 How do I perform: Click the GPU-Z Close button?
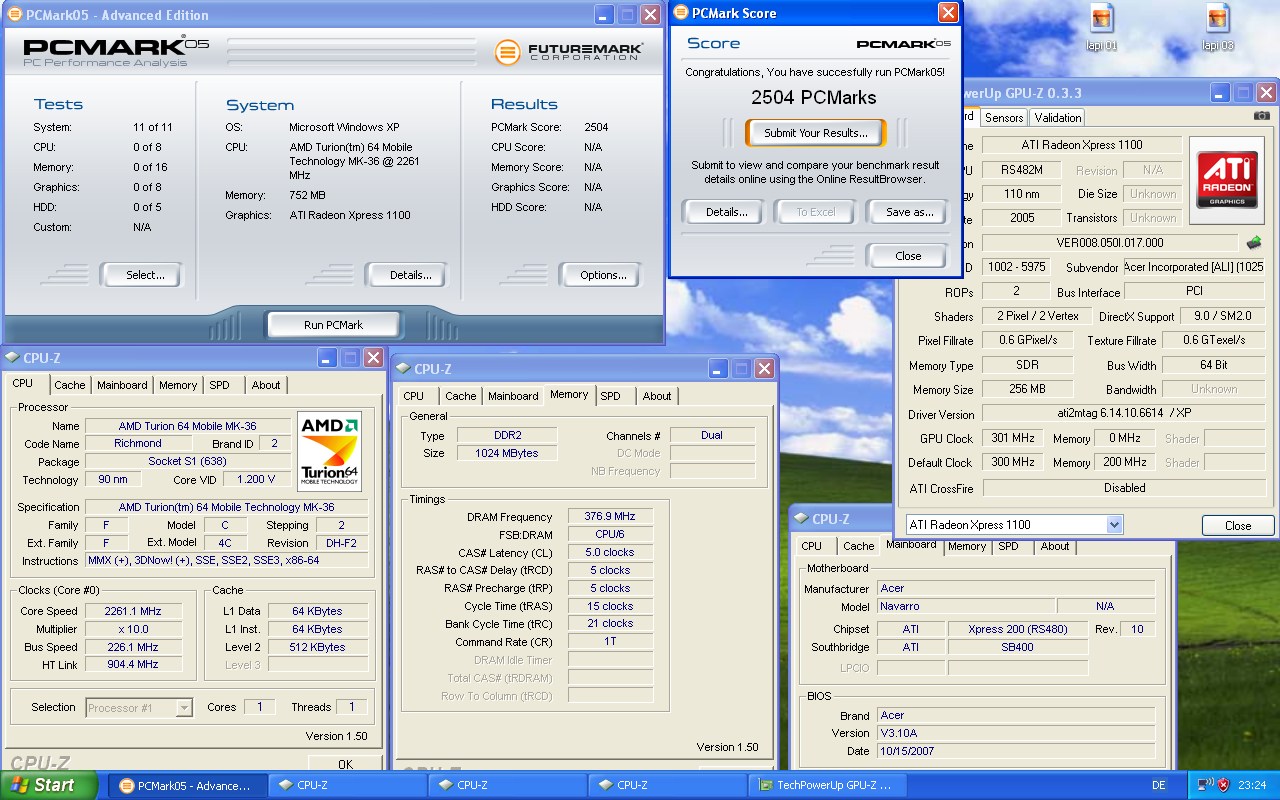[x=1238, y=526]
